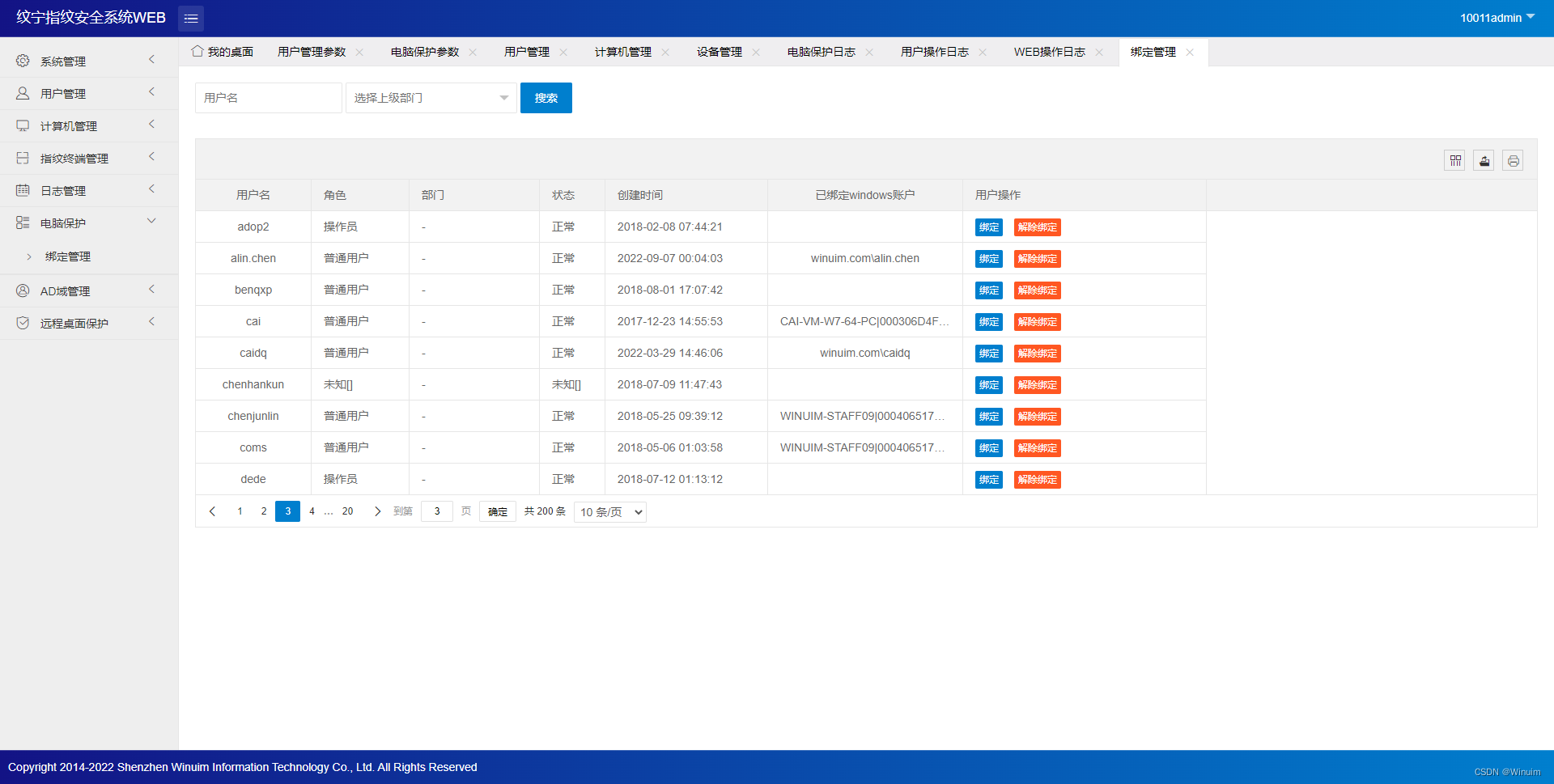Expand the 指纹终端管理 chevron
1554x784 pixels.
(151, 157)
